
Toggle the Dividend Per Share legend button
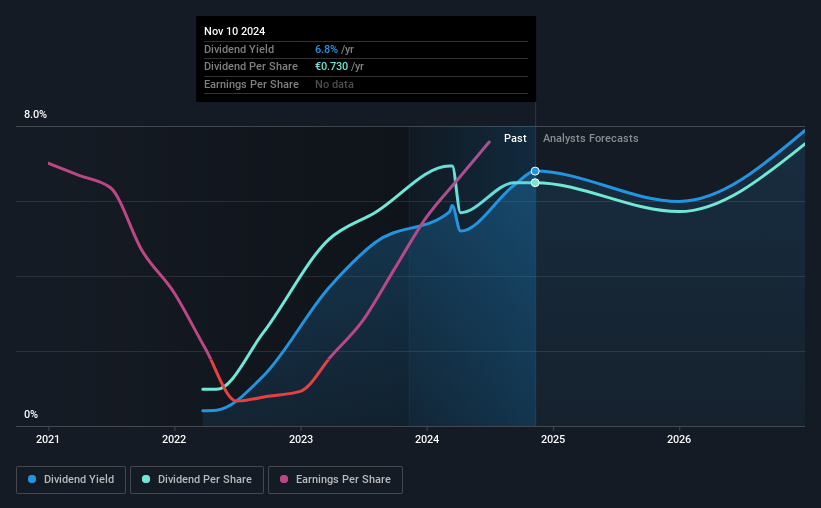[197, 480]
